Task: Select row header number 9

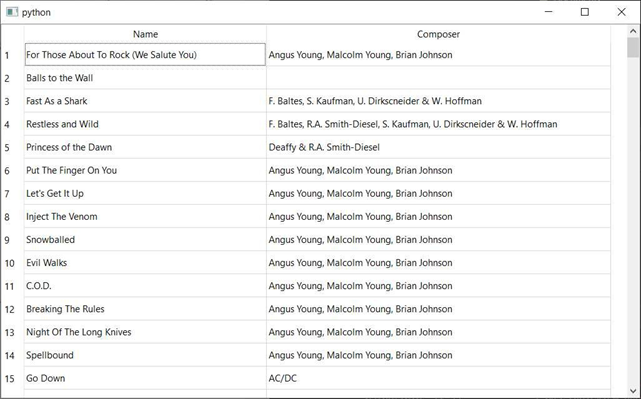Action: [x=12, y=240]
